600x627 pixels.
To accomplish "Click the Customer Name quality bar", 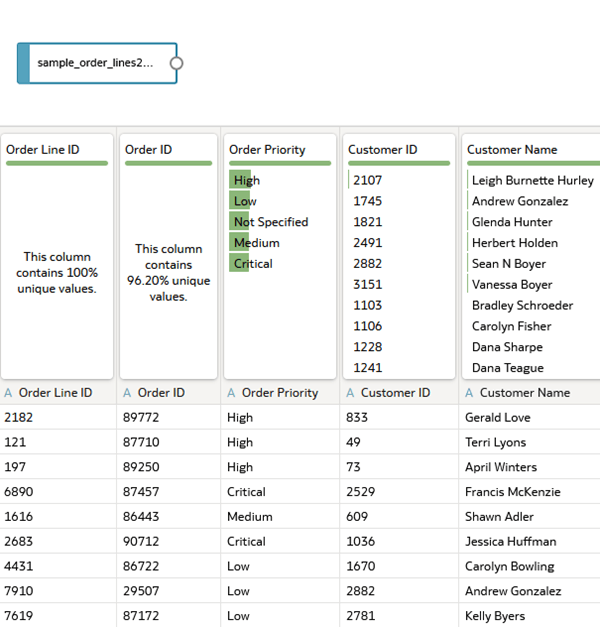I will click(x=533, y=163).
